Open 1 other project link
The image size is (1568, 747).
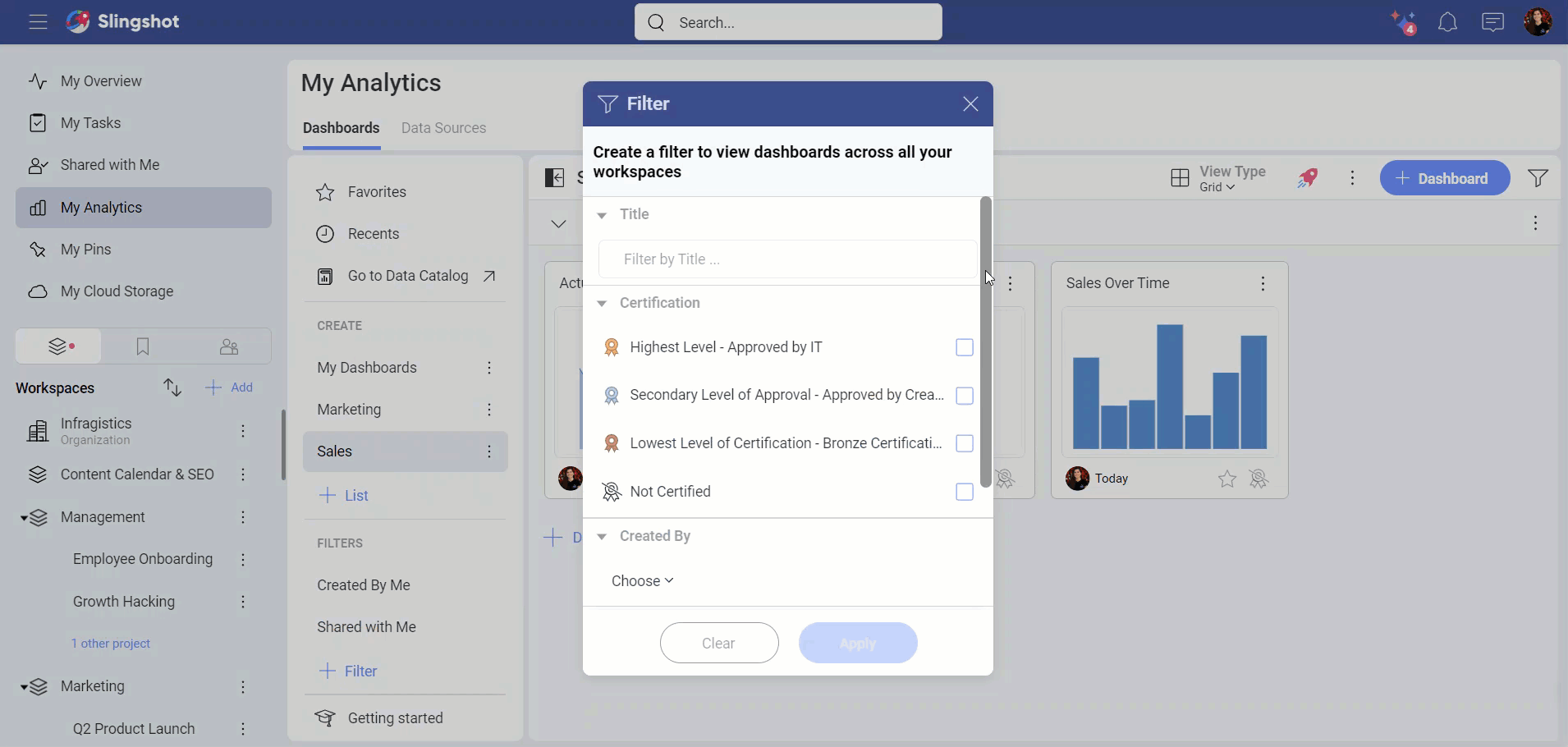tap(111, 644)
